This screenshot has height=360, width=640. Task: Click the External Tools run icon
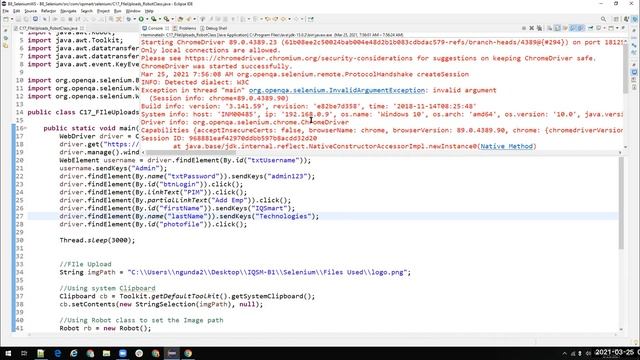pos(167,19)
